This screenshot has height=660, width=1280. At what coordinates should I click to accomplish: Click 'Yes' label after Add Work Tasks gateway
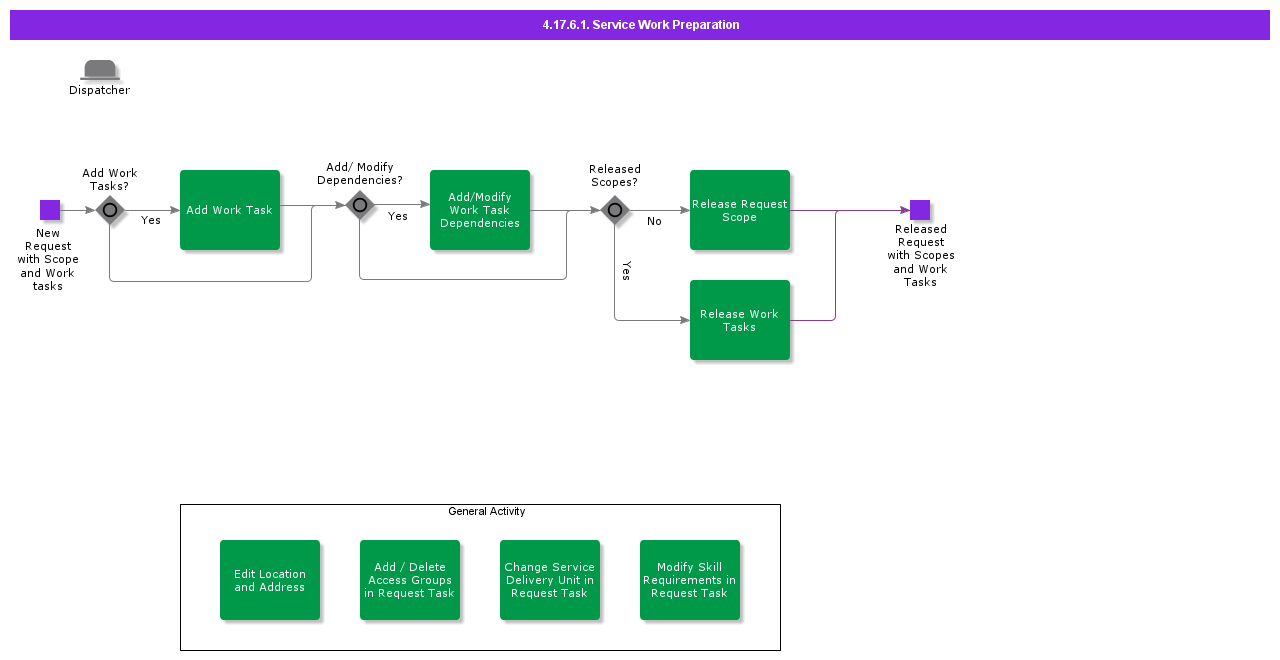click(x=151, y=221)
